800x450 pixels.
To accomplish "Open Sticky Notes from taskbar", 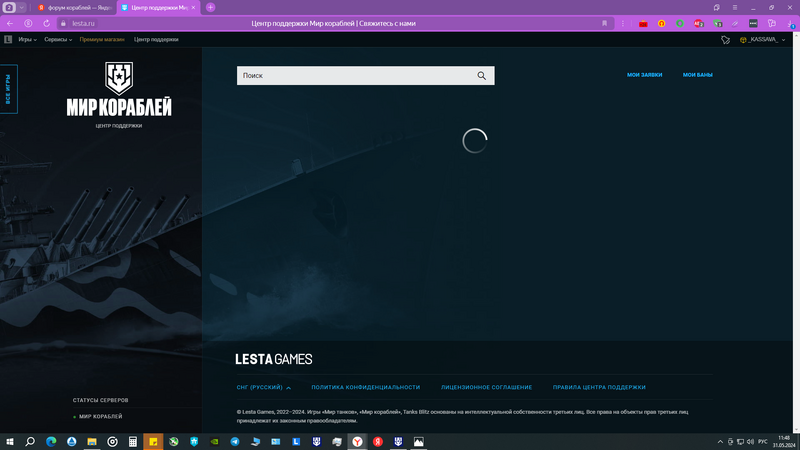I will coord(153,442).
